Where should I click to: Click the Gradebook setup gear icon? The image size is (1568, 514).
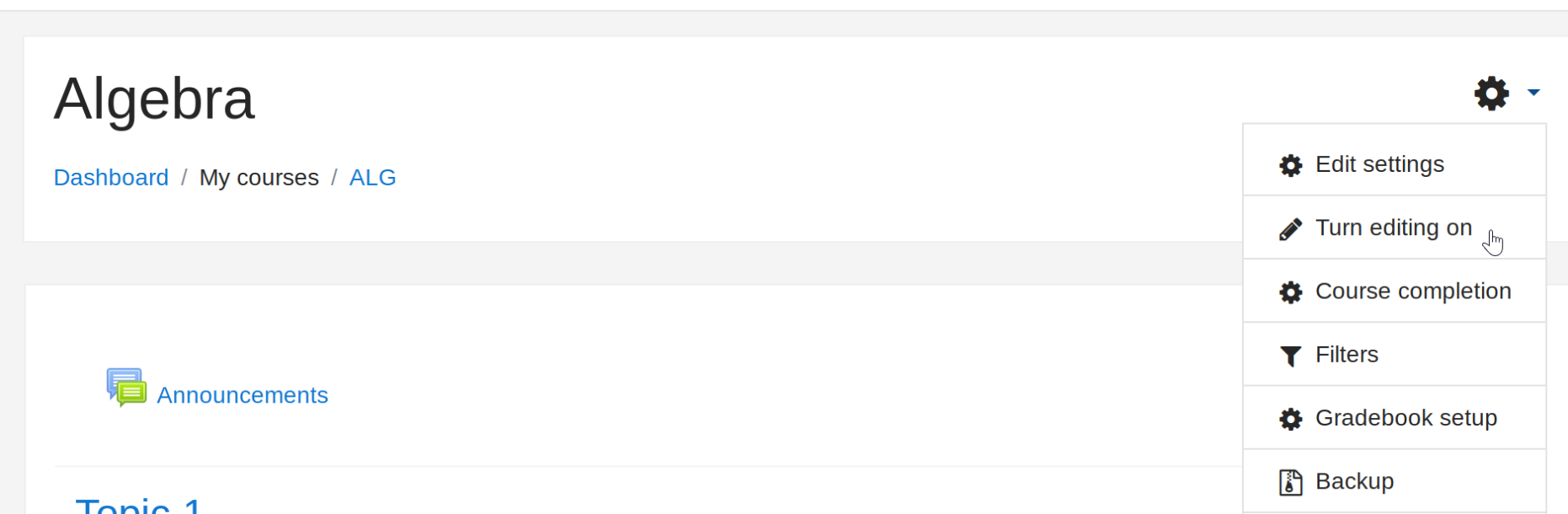click(x=1290, y=419)
